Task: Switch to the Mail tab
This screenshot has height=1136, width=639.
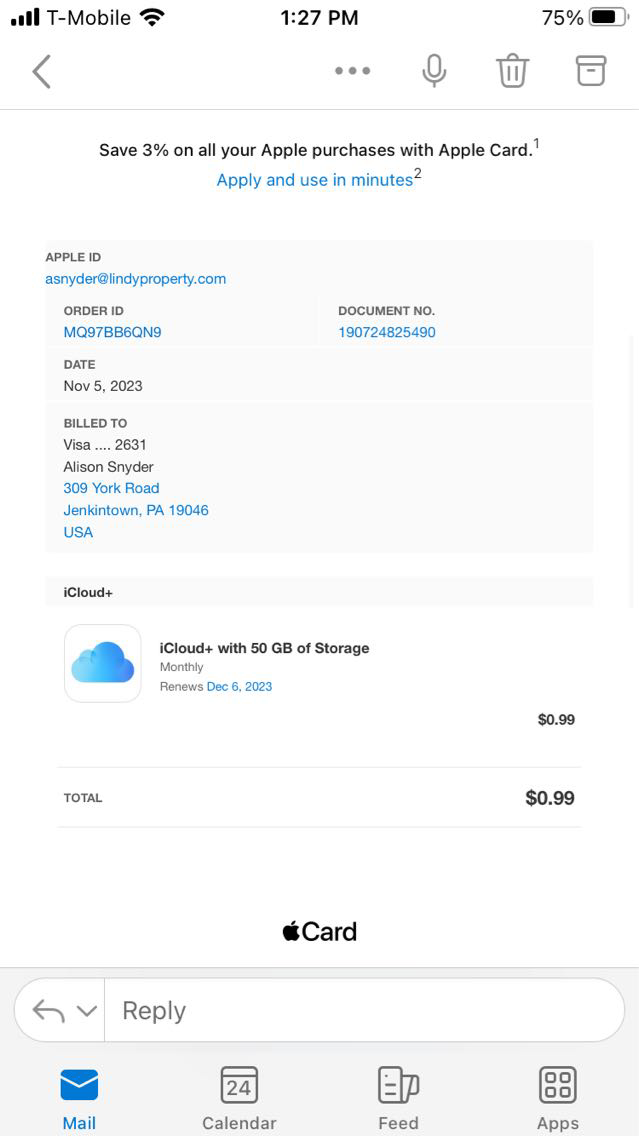Action: [x=79, y=1097]
